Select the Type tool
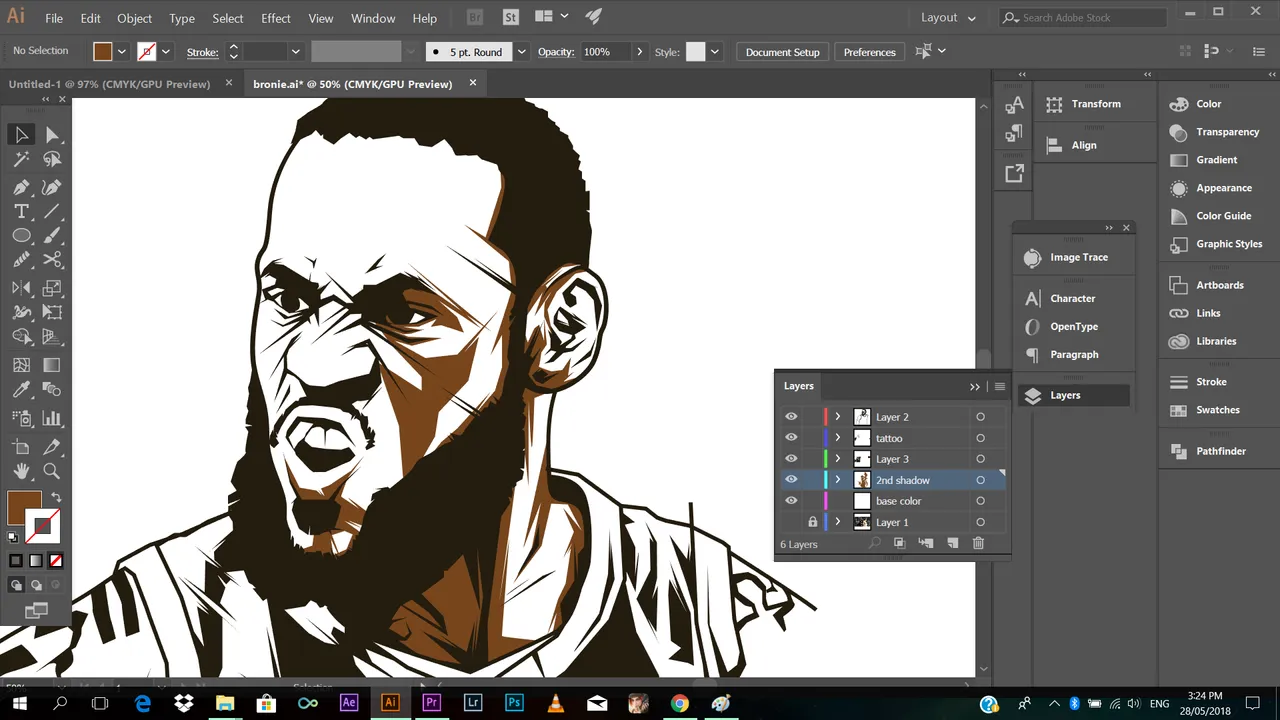 21,211
